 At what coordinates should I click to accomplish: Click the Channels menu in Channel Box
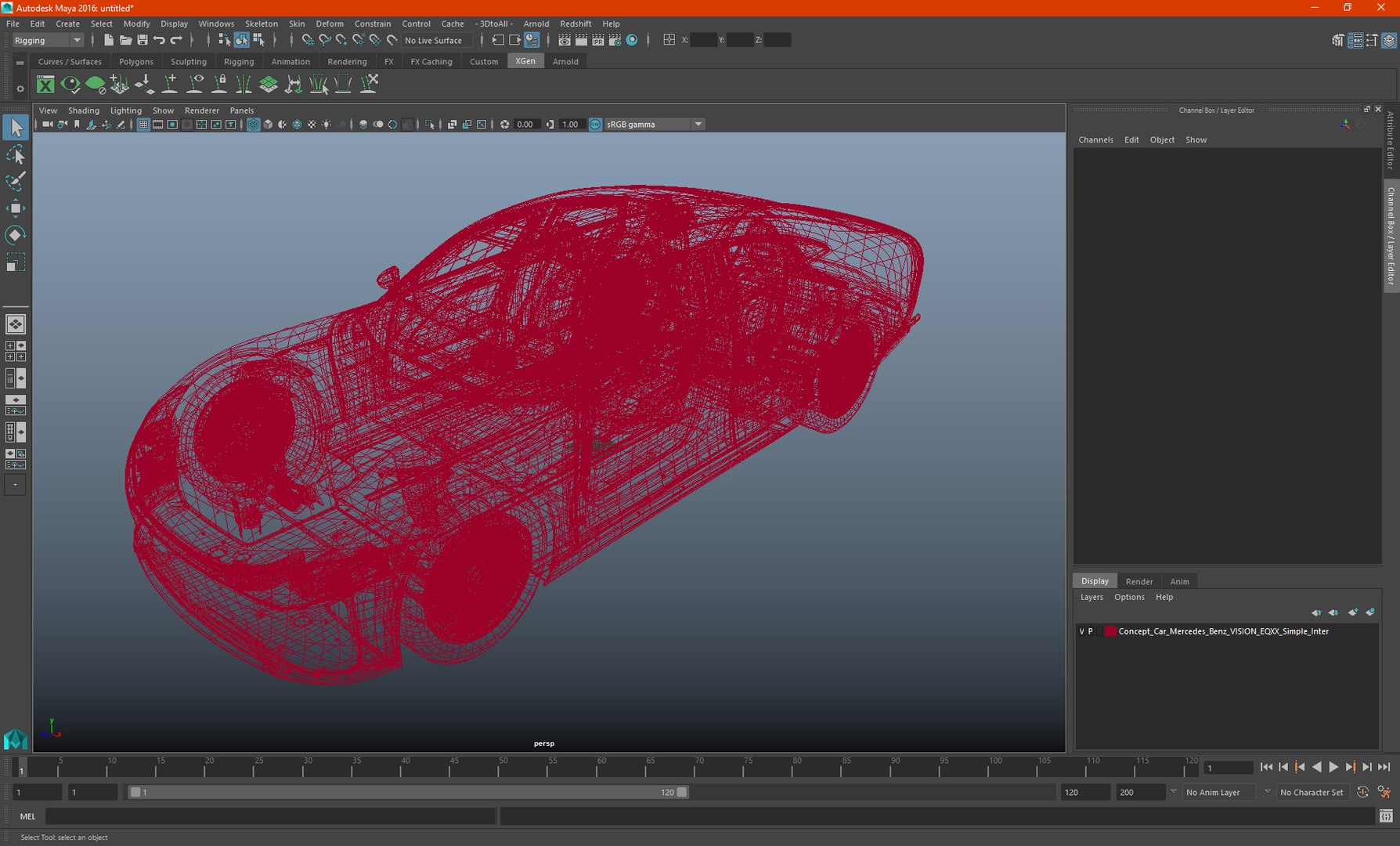1095,139
